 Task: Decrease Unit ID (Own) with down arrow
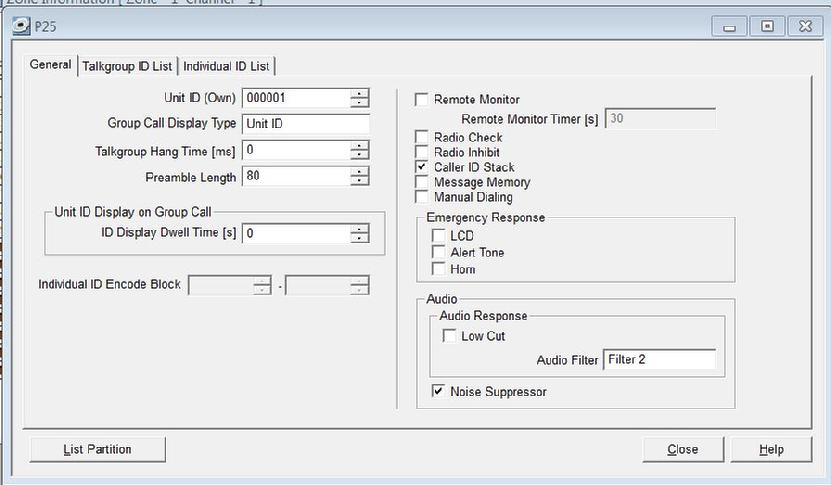pos(359,102)
